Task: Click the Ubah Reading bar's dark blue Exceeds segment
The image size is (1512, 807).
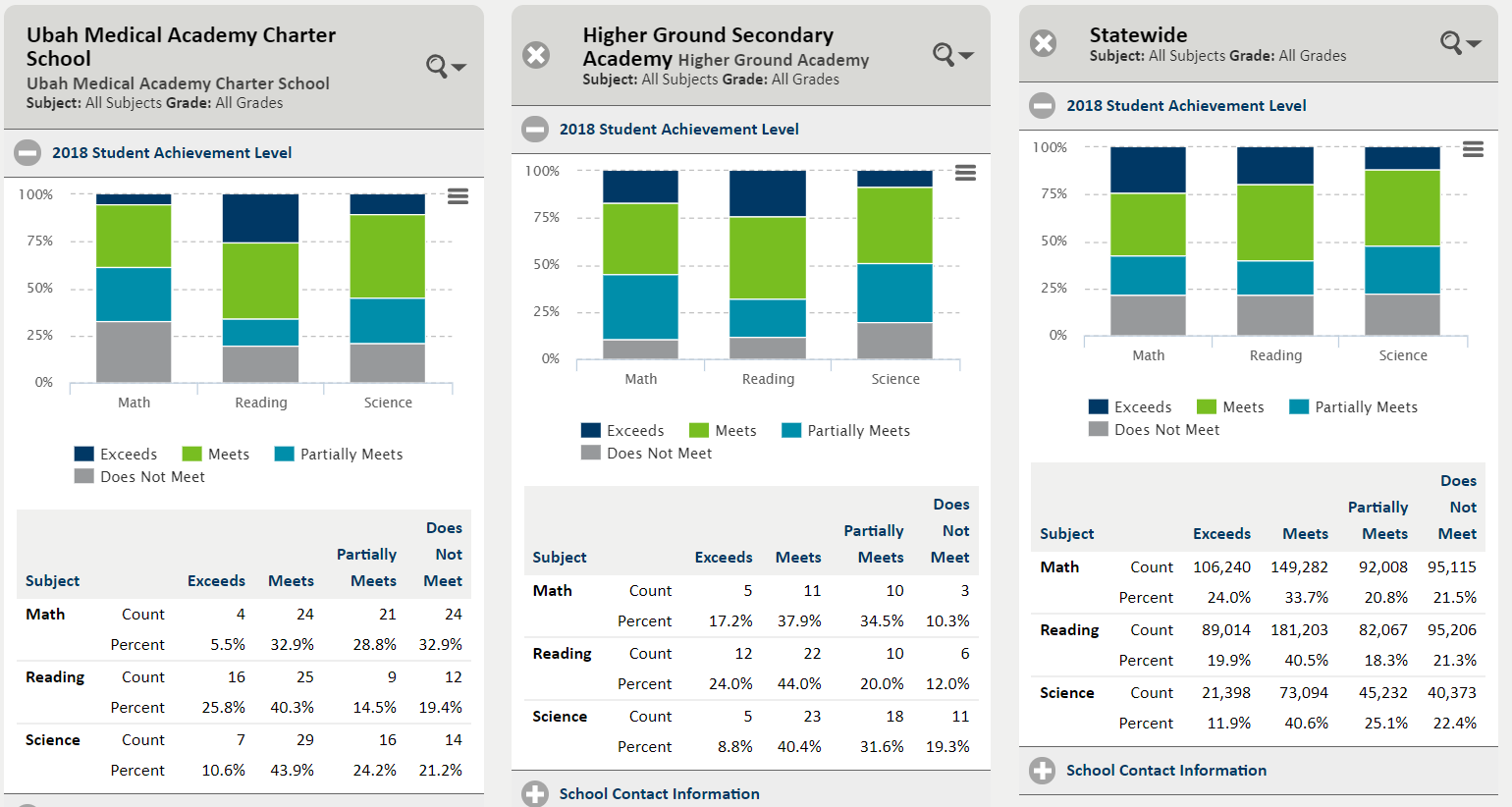Action: (260, 218)
